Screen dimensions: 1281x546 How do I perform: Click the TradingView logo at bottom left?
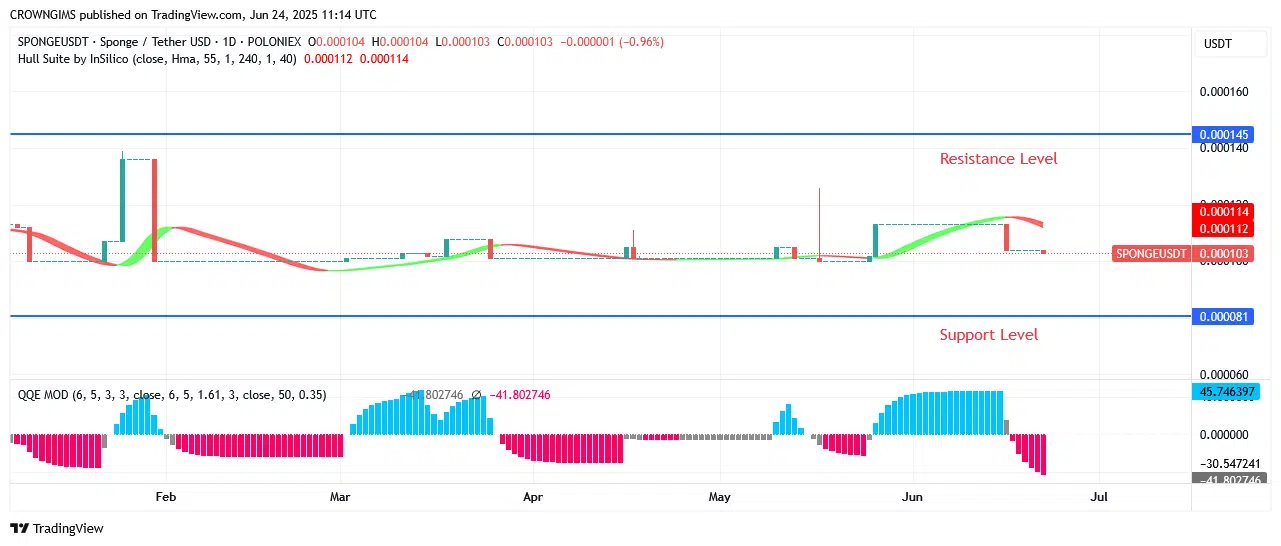(57, 528)
